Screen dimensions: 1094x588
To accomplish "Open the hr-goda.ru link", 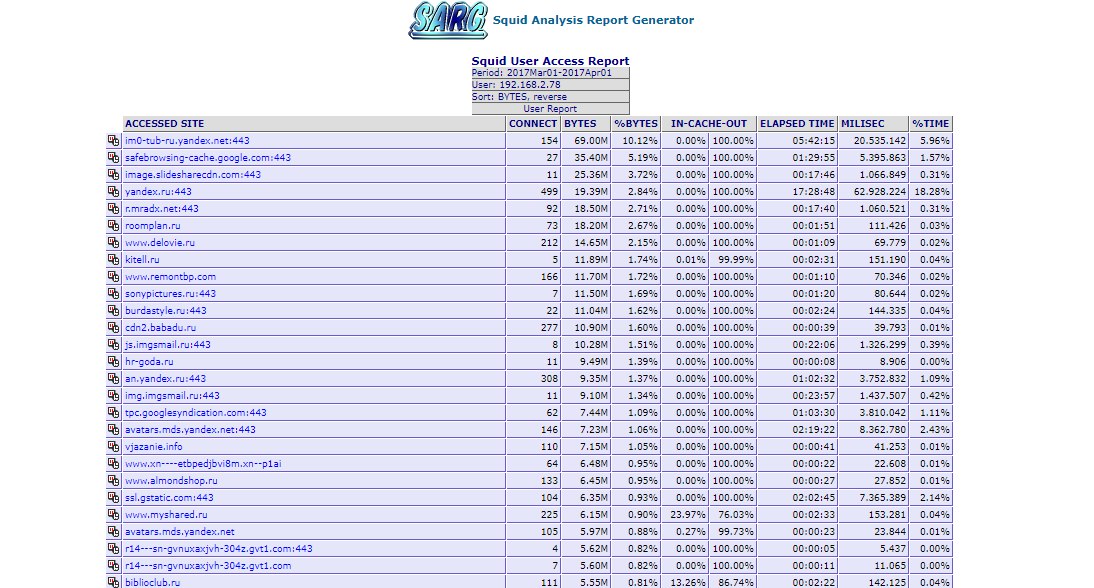I will click(x=149, y=361).
